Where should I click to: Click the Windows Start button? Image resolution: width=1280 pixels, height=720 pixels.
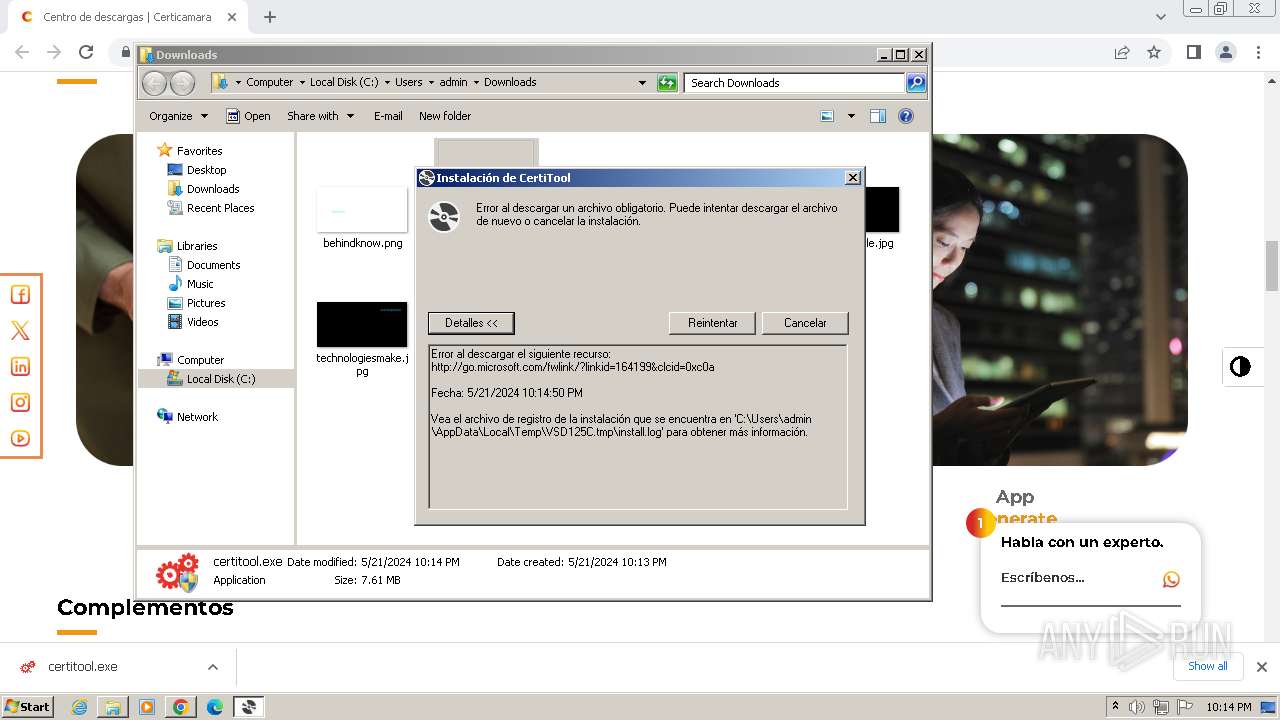tap(28, 707)
